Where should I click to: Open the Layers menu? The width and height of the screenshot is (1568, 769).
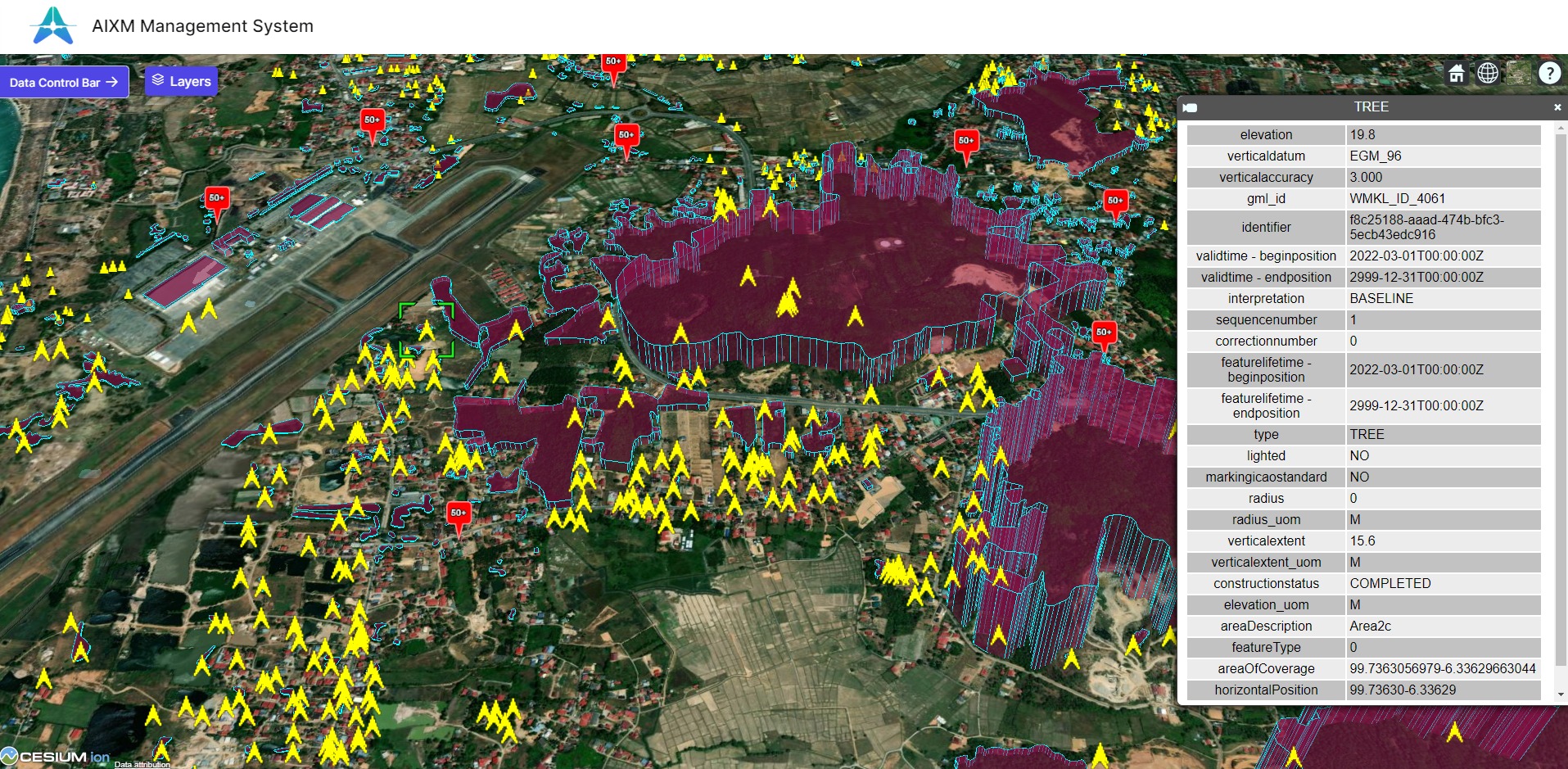181,81
